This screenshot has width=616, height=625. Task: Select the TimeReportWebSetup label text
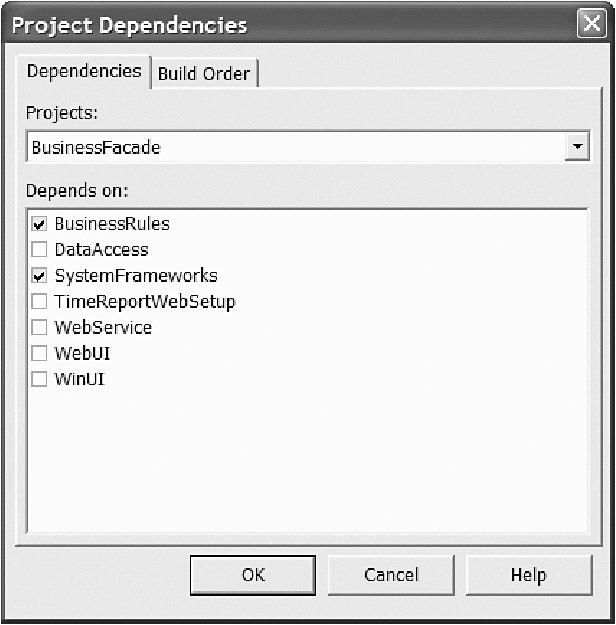click(145, 302)
